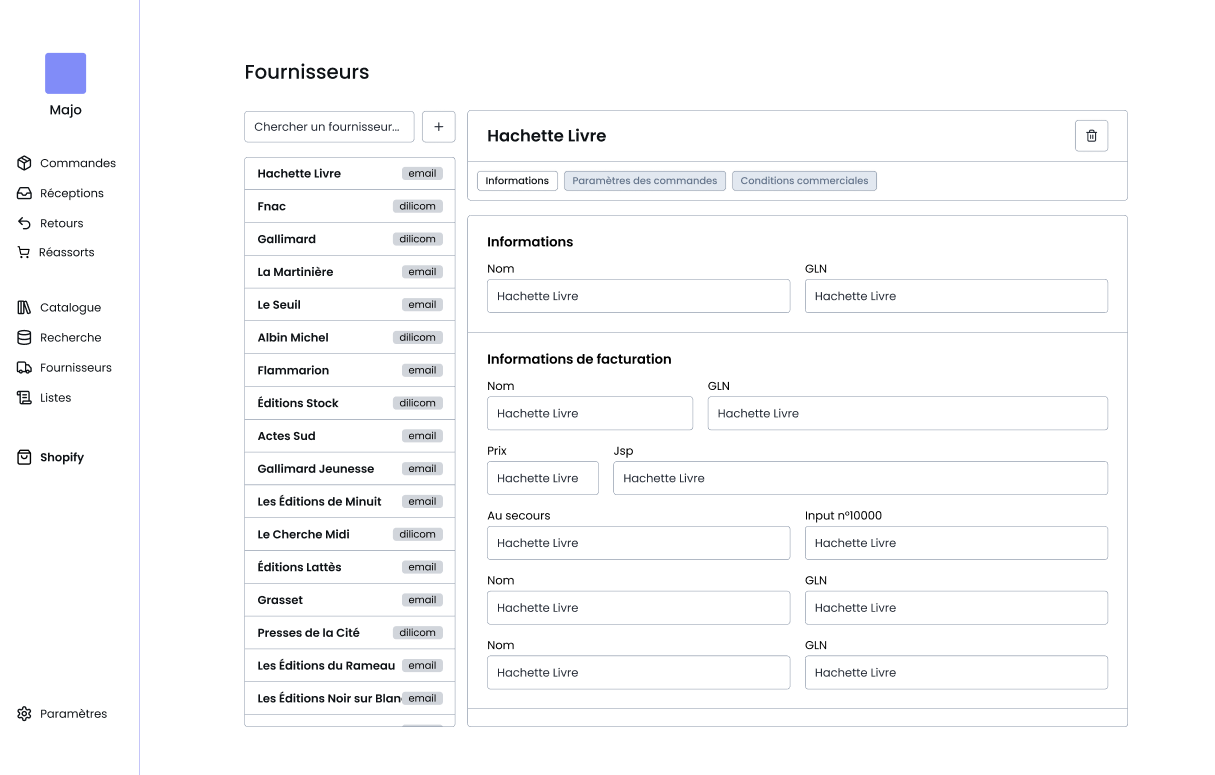The height and width of the screenshot is (775, 1215).
Task: Open Paramètres via the gear icon
Action: pyautogui.click(x=25, y=714)
